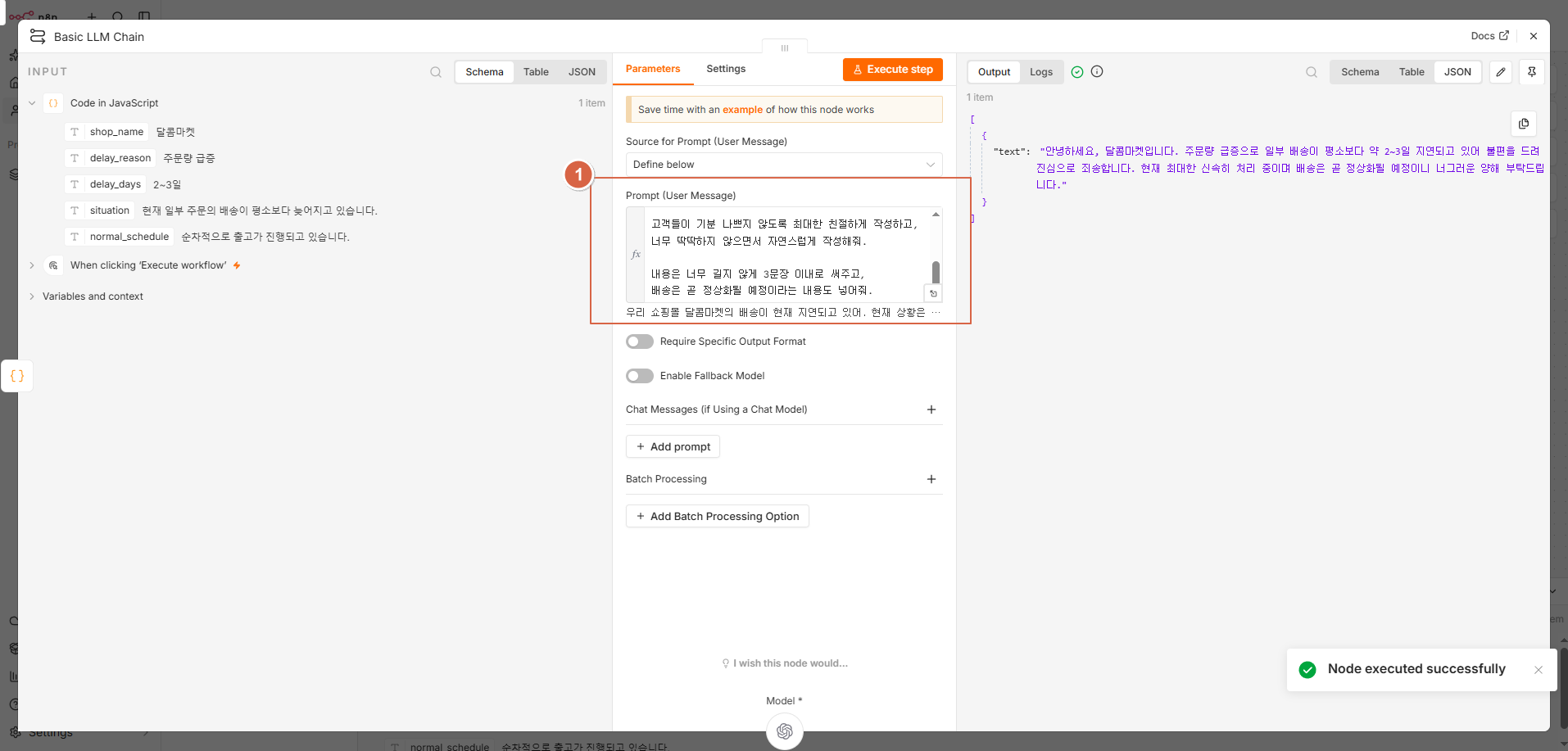The image size is (1568, 751).
Task: Select the input Table view tab
Action: click(536, 72)
